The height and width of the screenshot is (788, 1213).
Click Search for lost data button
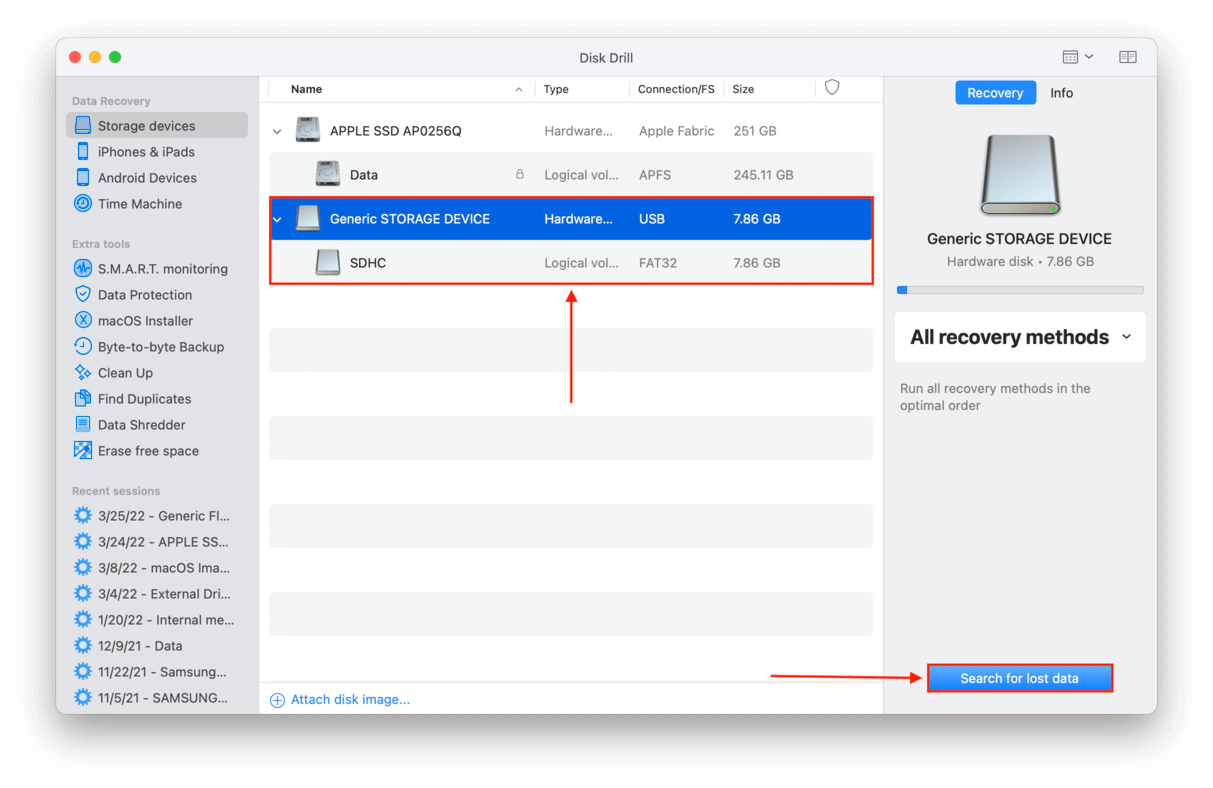pos(1019,678)
